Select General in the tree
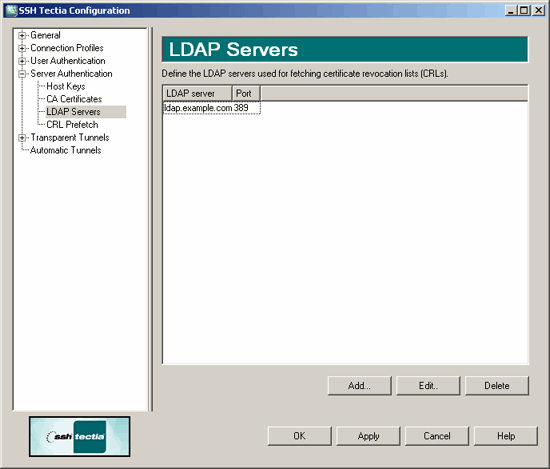Viewport: 550px width, 469px height. pos(45,35)
